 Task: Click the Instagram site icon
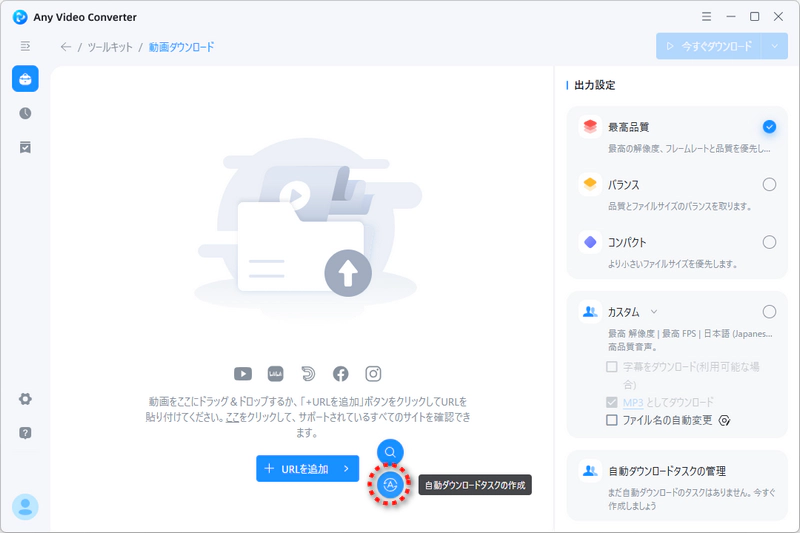373,374
